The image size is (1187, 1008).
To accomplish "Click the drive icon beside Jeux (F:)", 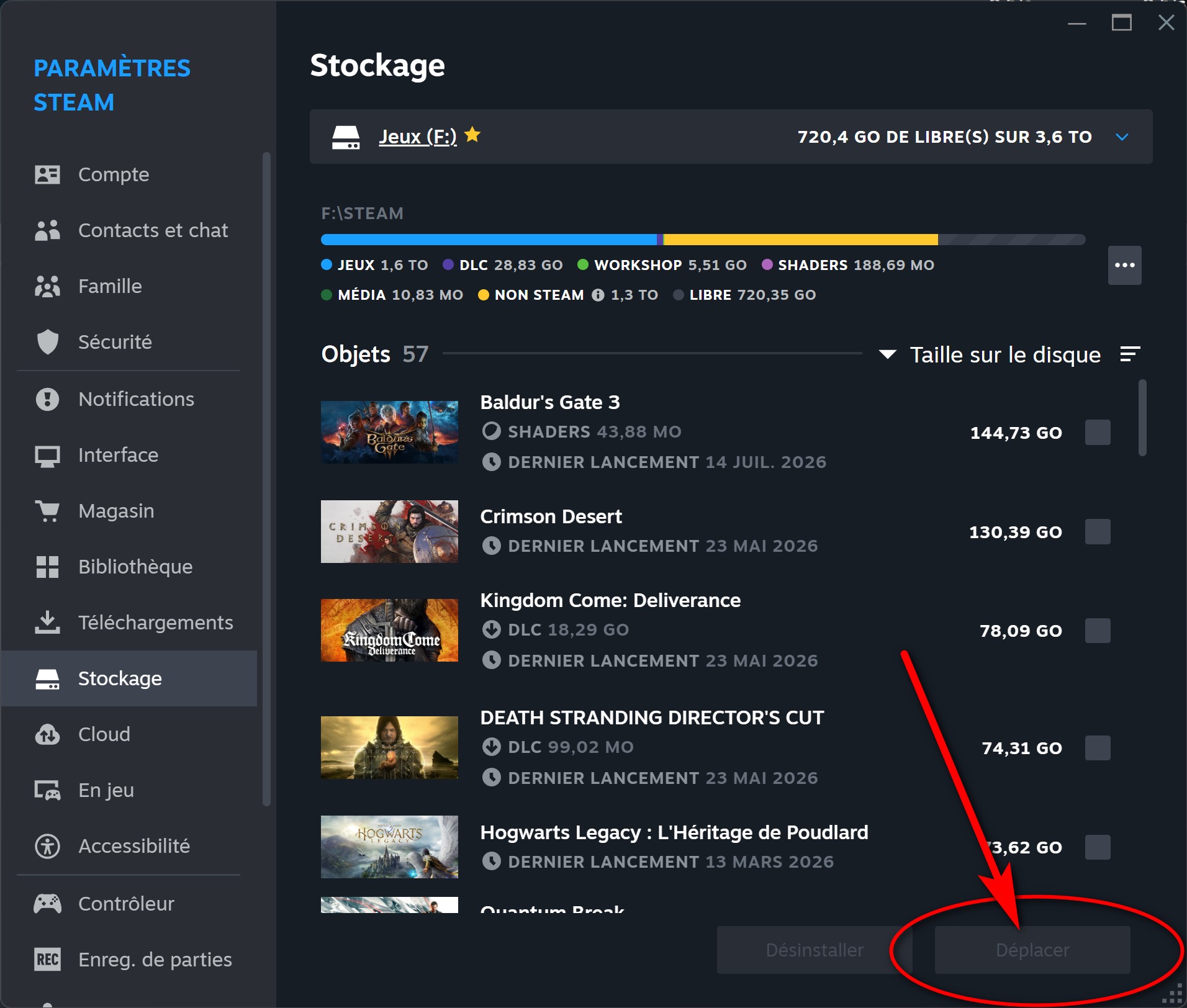I will point(346,137).
